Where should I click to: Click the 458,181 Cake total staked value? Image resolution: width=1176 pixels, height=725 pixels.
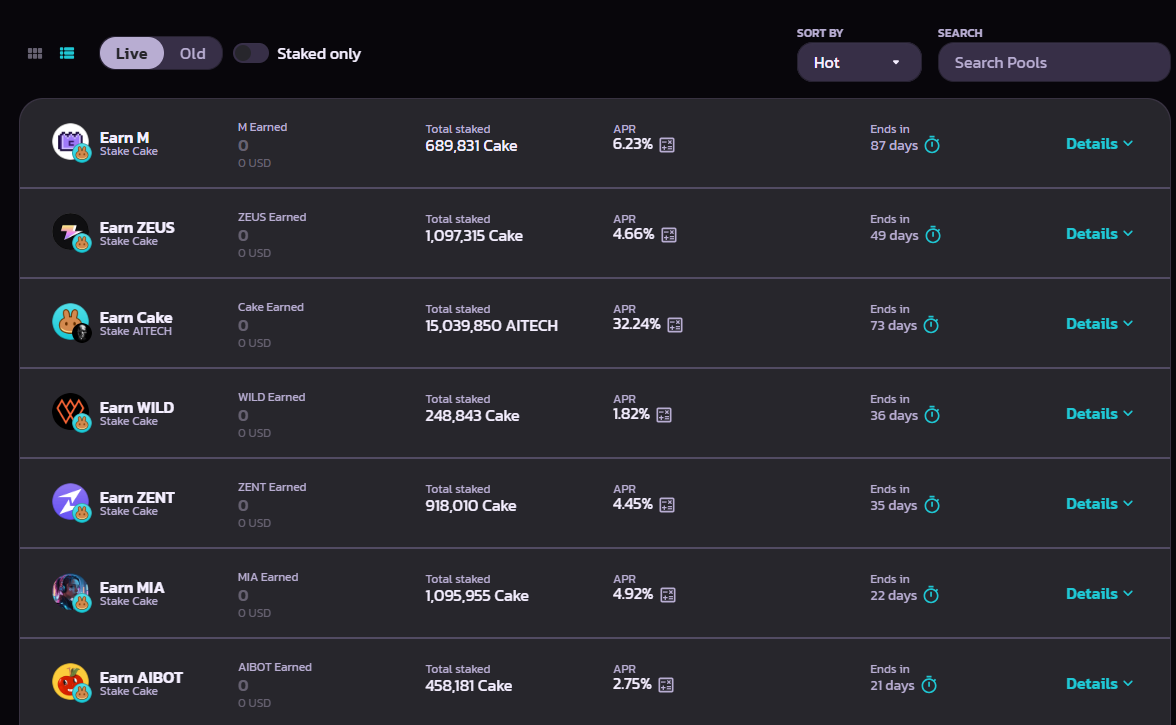coord(469,685)
